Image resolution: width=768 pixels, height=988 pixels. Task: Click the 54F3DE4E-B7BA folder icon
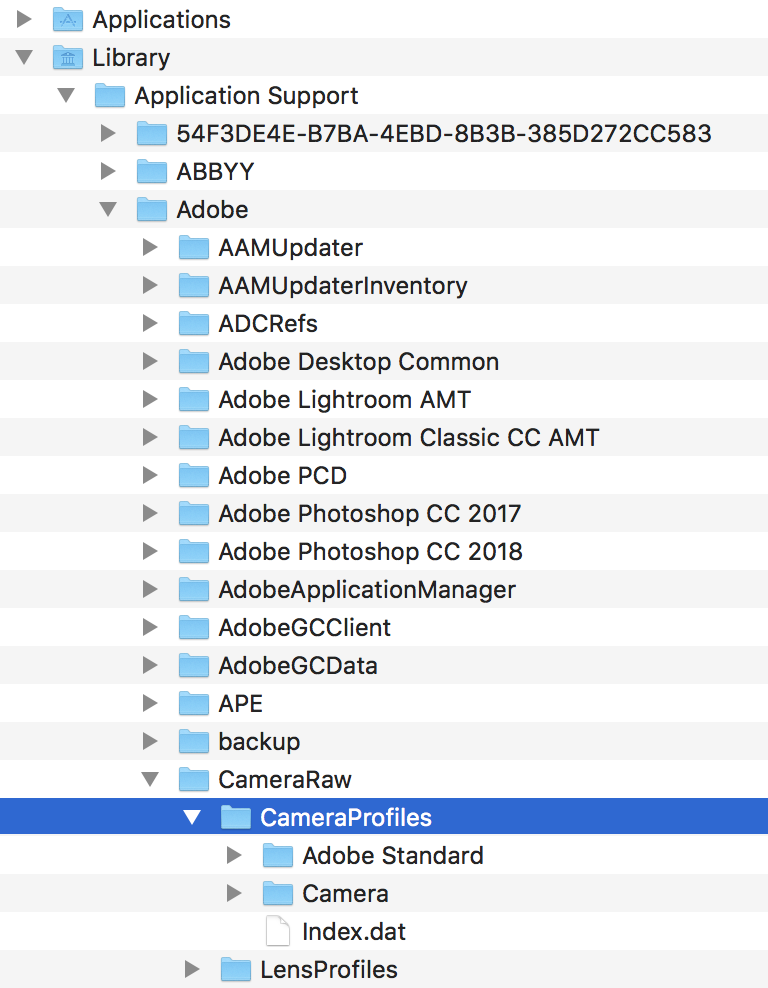tap(152, 134)
